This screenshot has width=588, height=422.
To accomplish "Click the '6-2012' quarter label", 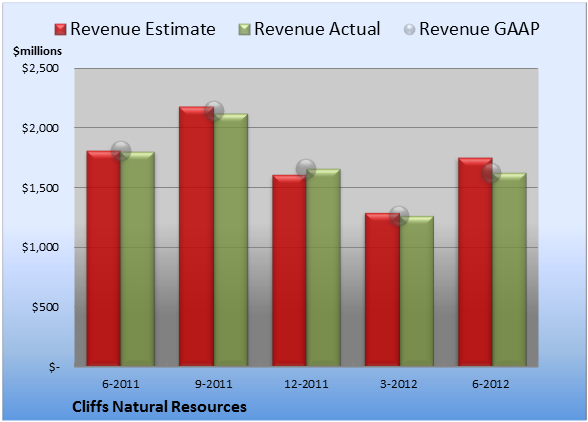I will click(491, 384).
